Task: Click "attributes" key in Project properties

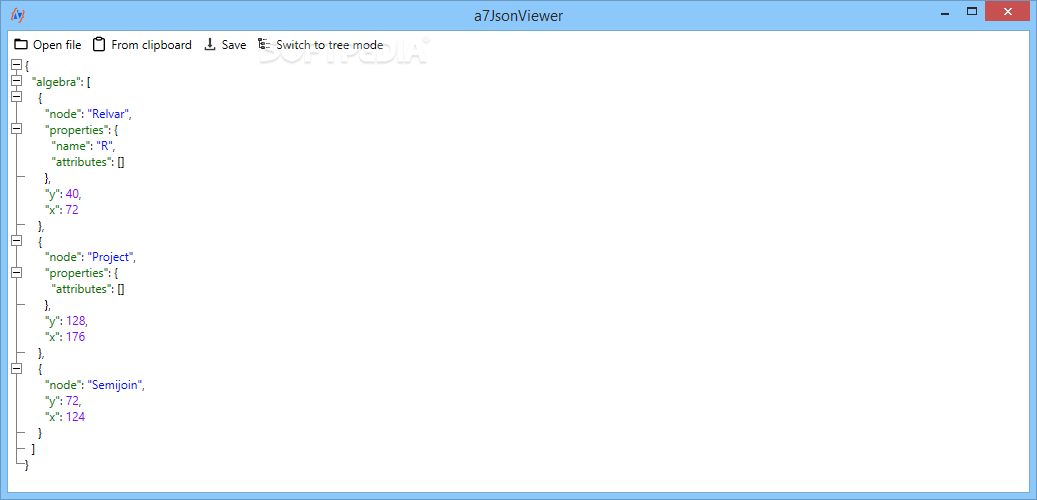Action: (79, 289)
